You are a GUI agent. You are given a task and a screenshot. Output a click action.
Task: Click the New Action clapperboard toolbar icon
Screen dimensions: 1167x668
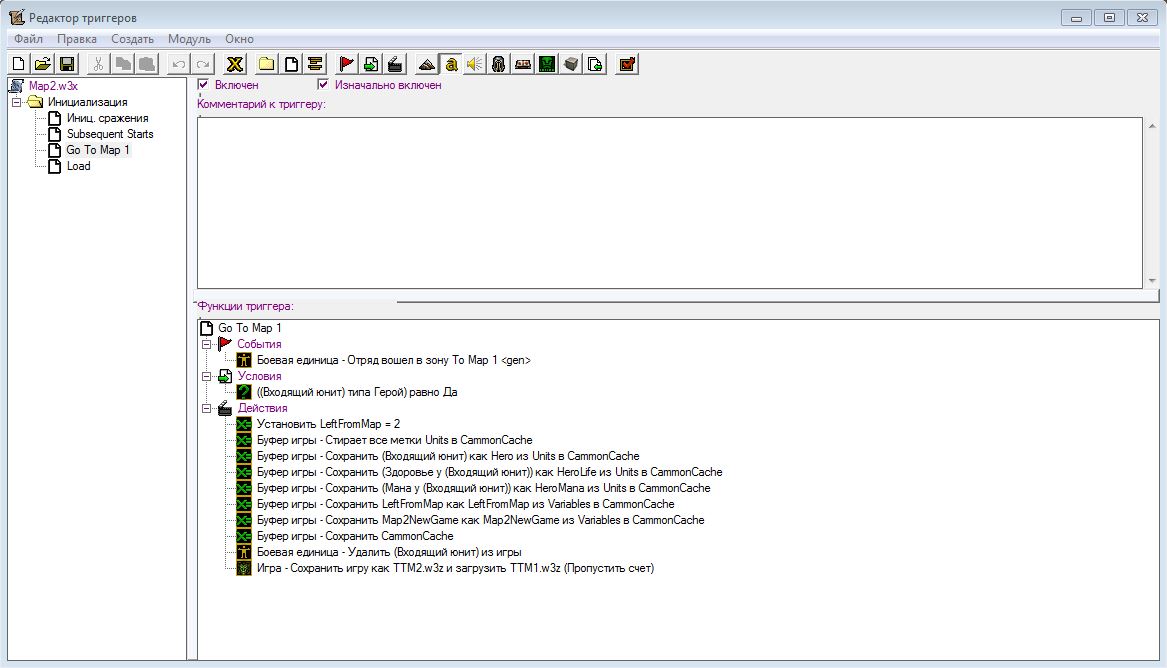395,64
